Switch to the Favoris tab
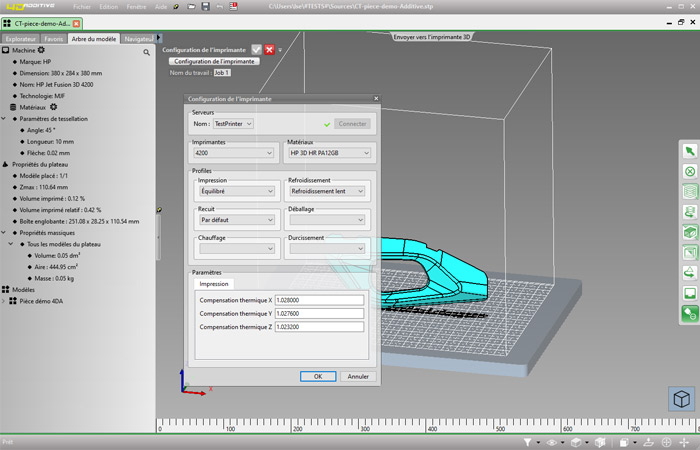The height and width of the screenshot is (450, 700). click(x=54, y=39)
